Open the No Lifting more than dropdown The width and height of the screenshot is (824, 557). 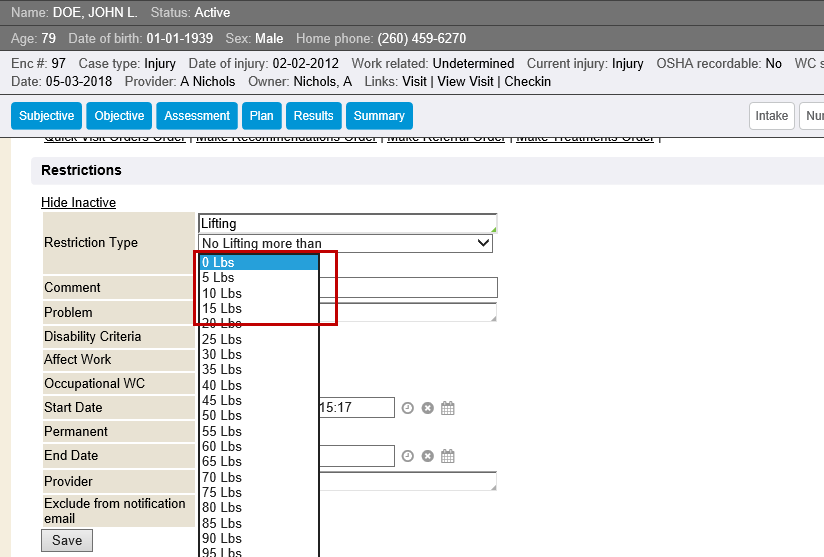point(346,243)
